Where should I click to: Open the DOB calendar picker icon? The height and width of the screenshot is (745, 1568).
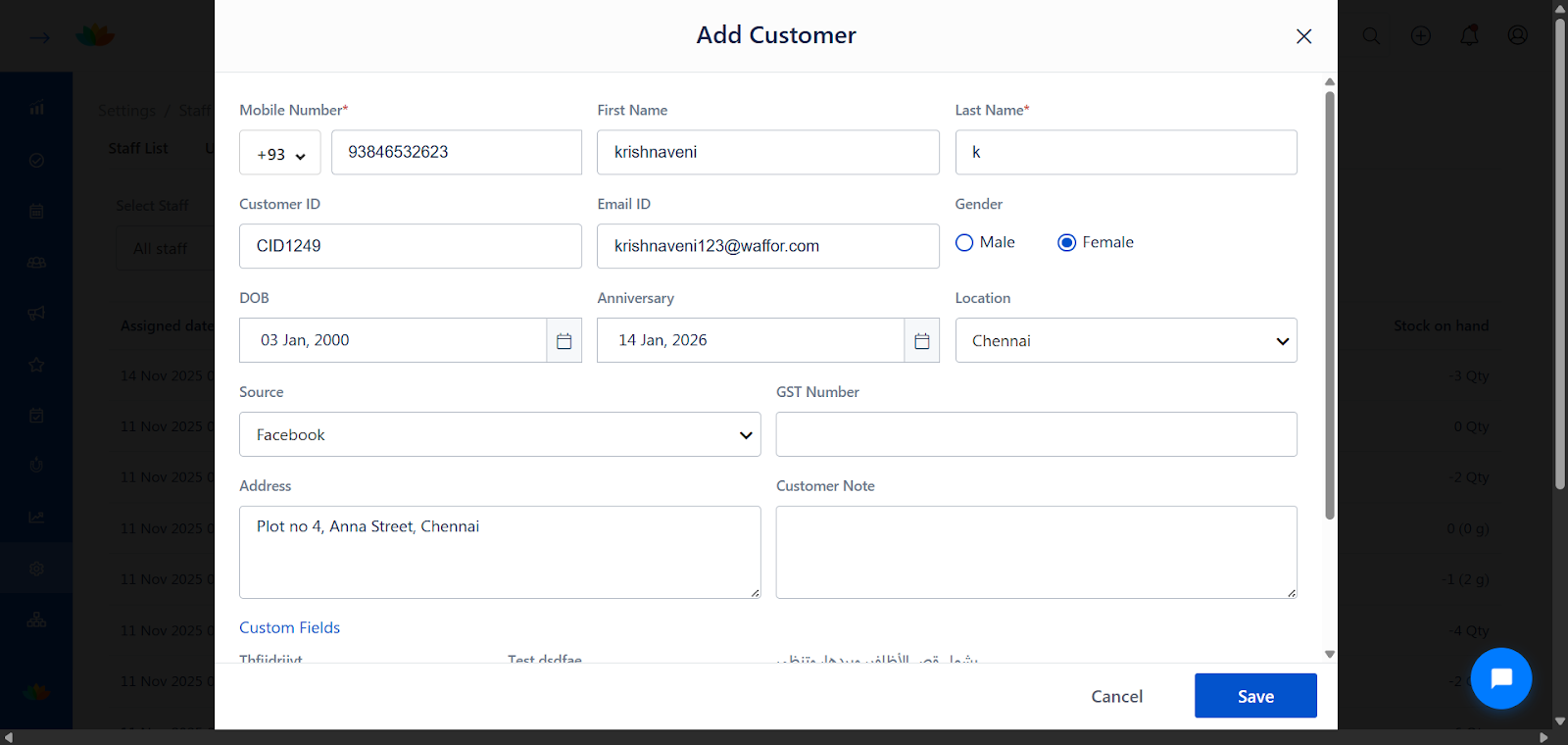pos(564,340)
